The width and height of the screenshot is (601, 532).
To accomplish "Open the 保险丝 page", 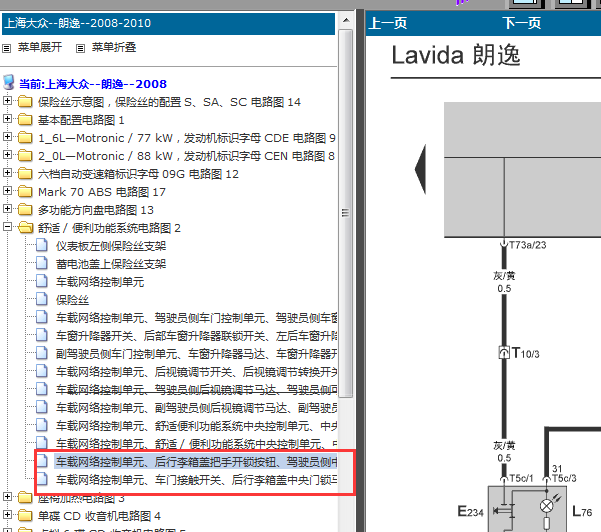I will point(72,300).
